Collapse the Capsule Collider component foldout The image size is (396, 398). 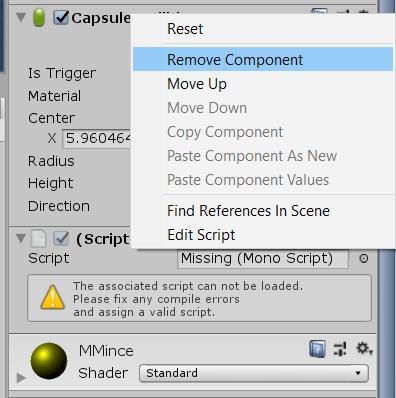[21, 17]
